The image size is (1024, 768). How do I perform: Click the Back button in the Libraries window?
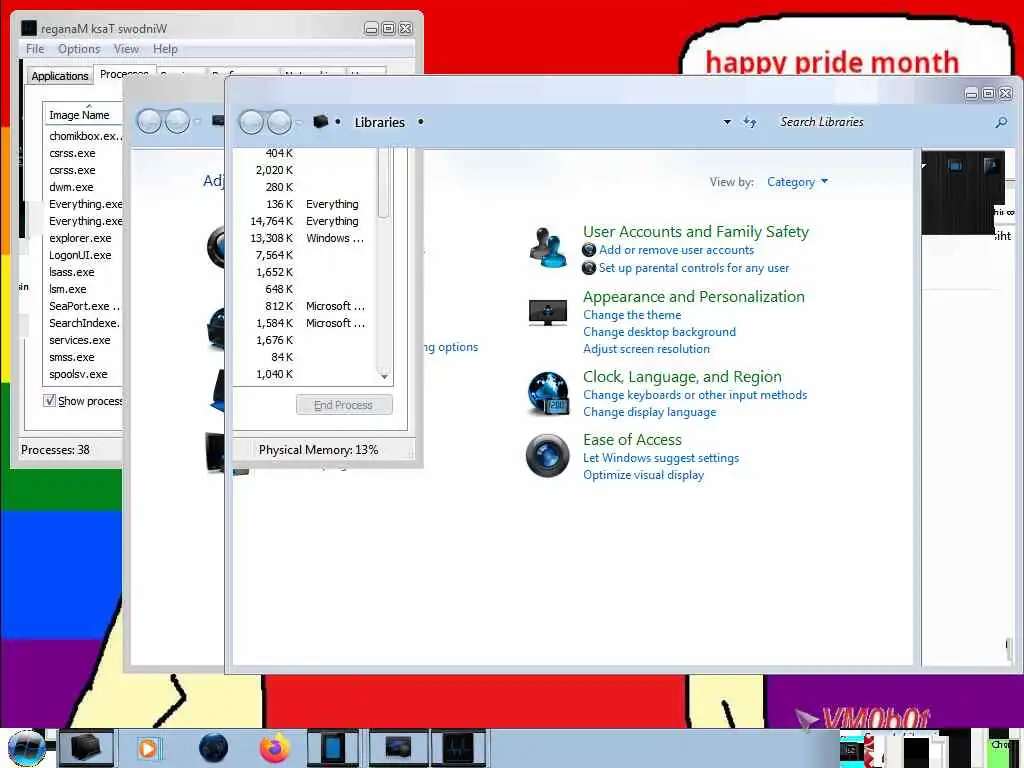[251, 122]
